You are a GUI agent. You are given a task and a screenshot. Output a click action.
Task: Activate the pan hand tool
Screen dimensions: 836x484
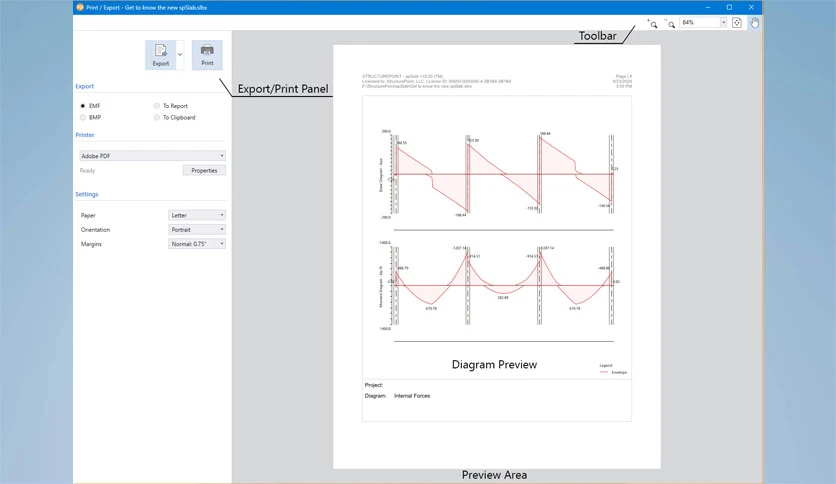click(x=754, y=22)
